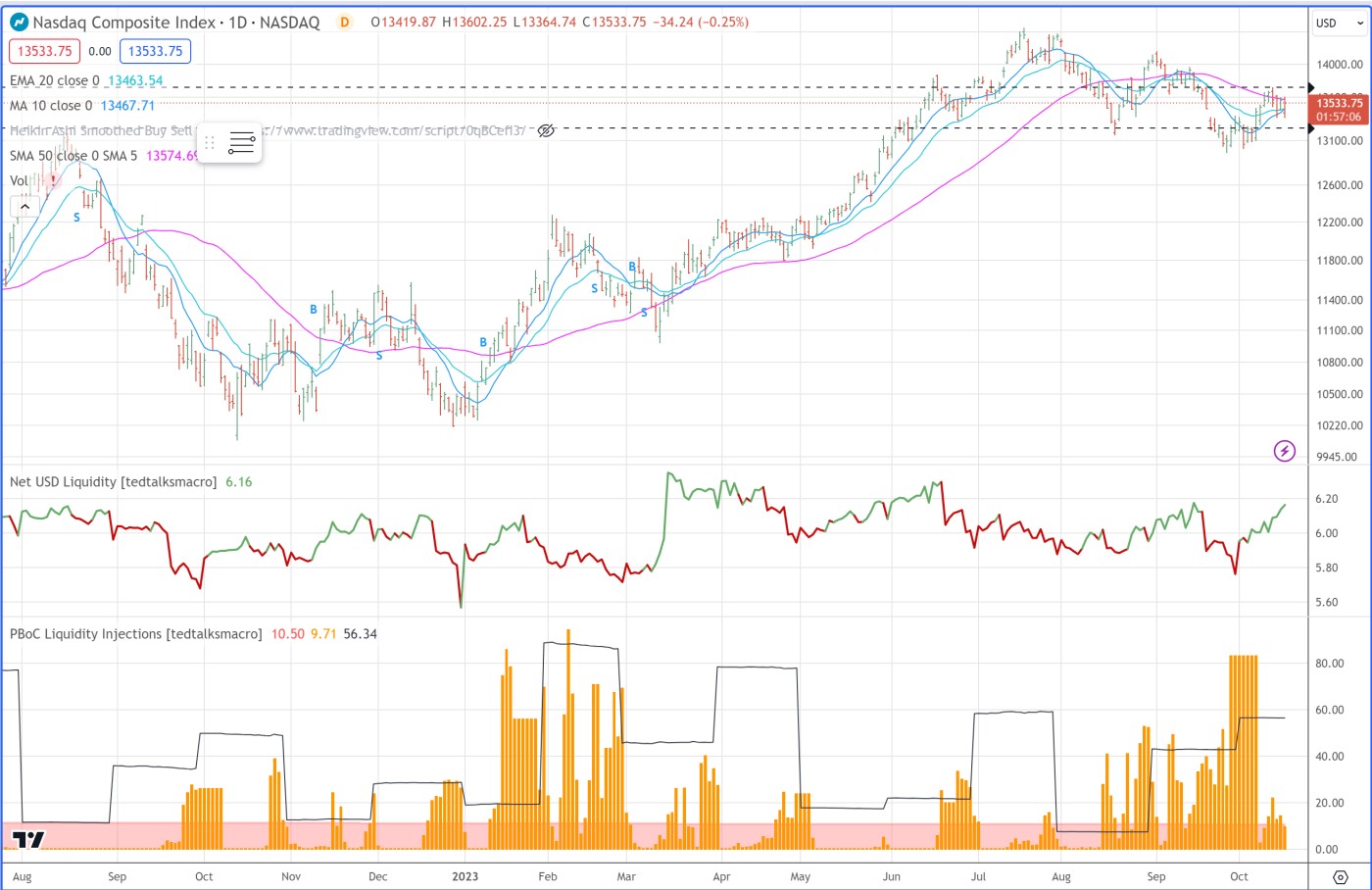Click the S signal near the August peak
The image size is (1372, 890).
[x=76, y=218]
